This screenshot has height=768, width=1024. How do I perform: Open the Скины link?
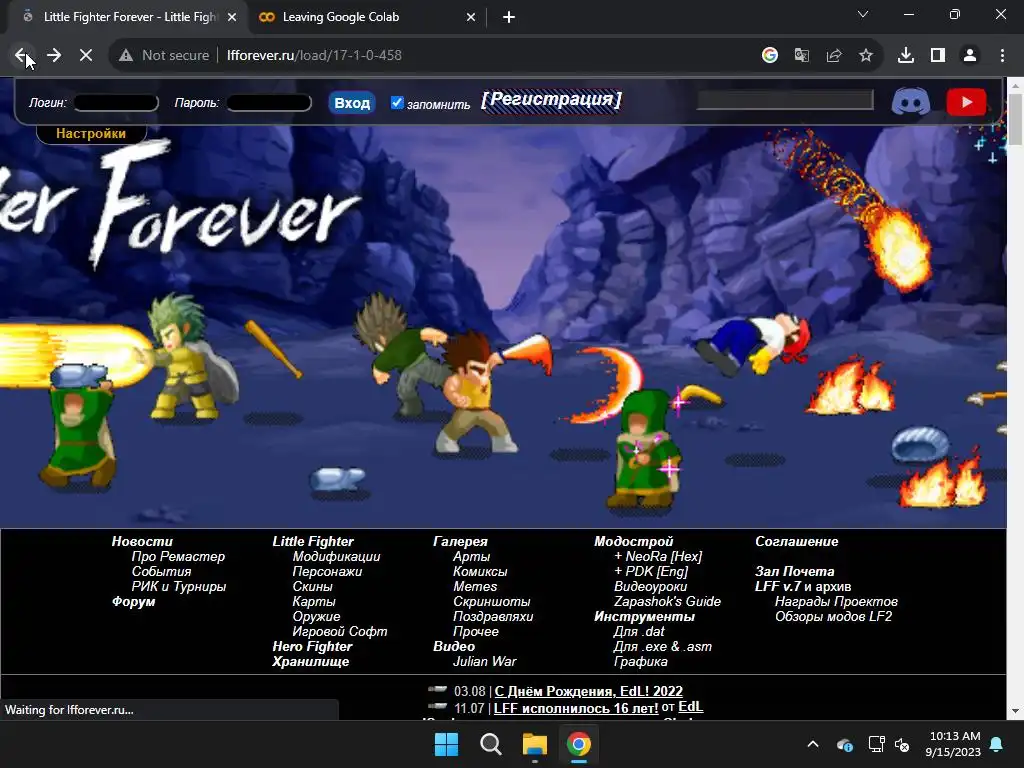click(x=312, y=586)
